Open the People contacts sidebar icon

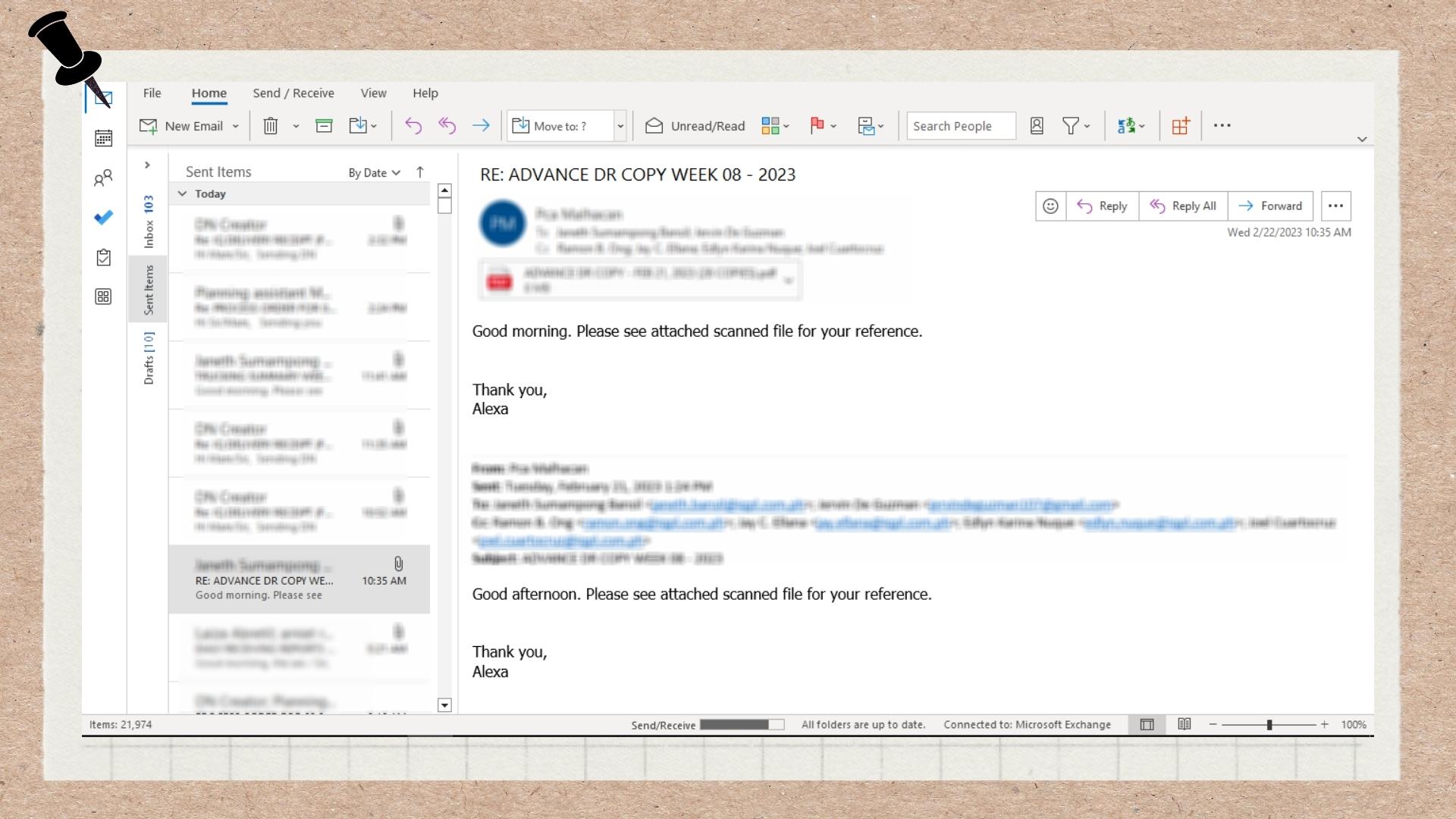coord(103,178)
